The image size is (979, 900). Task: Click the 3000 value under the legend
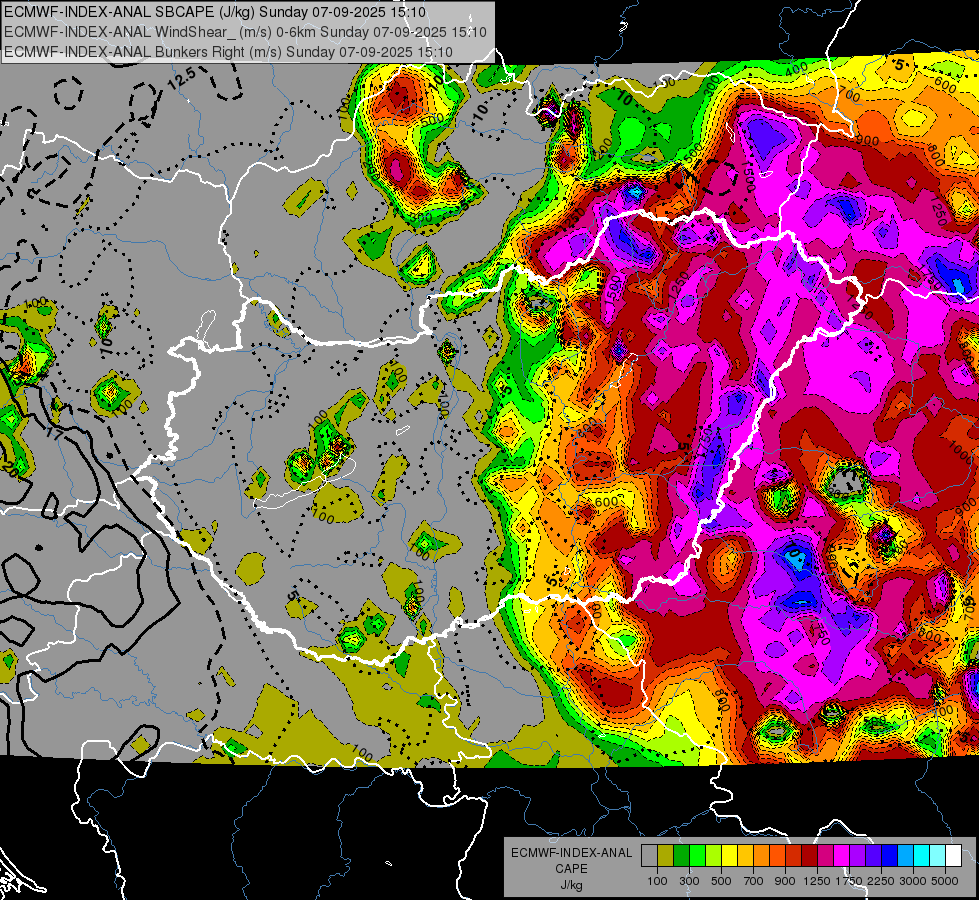tap(913, 881)
